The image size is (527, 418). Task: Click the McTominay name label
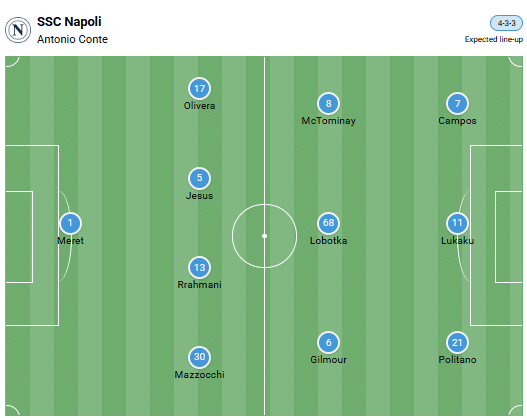[x=328, y=121]
